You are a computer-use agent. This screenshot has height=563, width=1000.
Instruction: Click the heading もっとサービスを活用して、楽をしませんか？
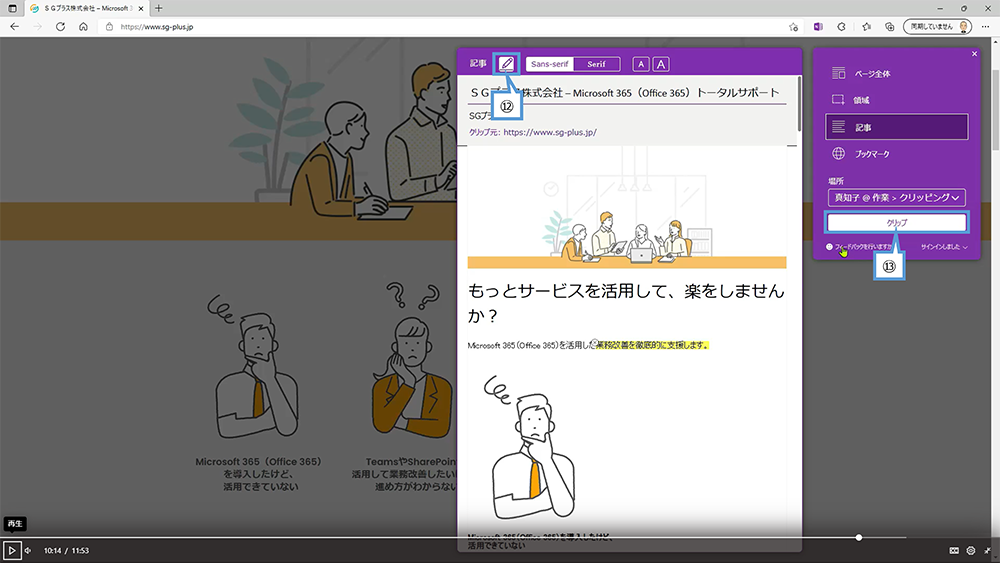click(626, 303)
